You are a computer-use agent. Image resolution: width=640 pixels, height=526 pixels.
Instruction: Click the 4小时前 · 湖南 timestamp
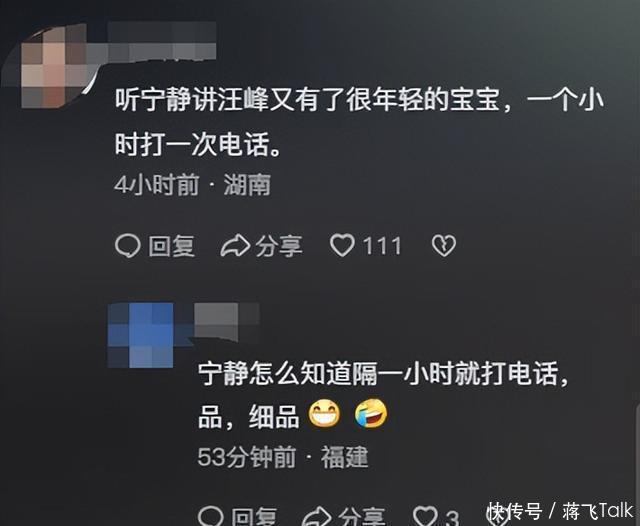[193, 185]
